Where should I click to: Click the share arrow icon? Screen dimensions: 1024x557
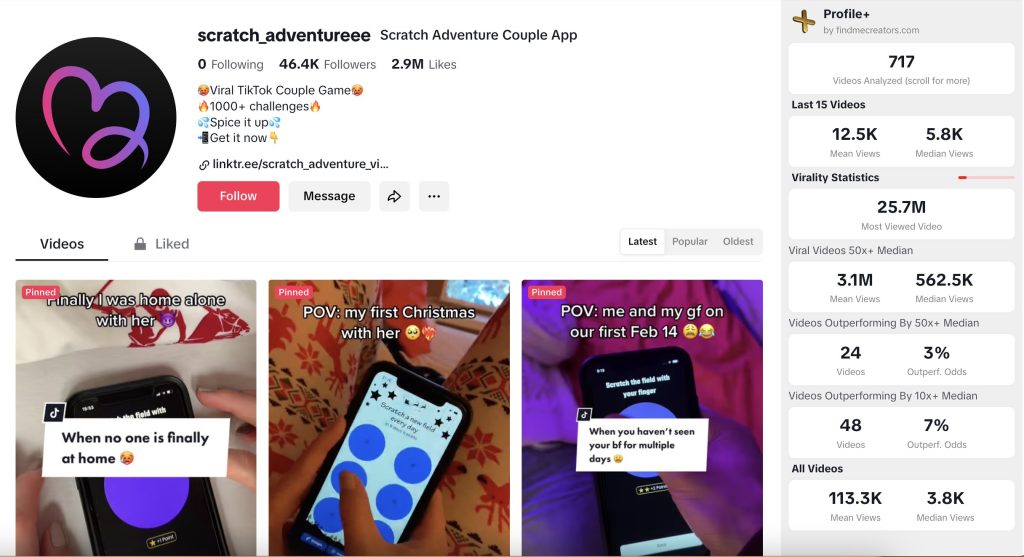tap(394, 196)
